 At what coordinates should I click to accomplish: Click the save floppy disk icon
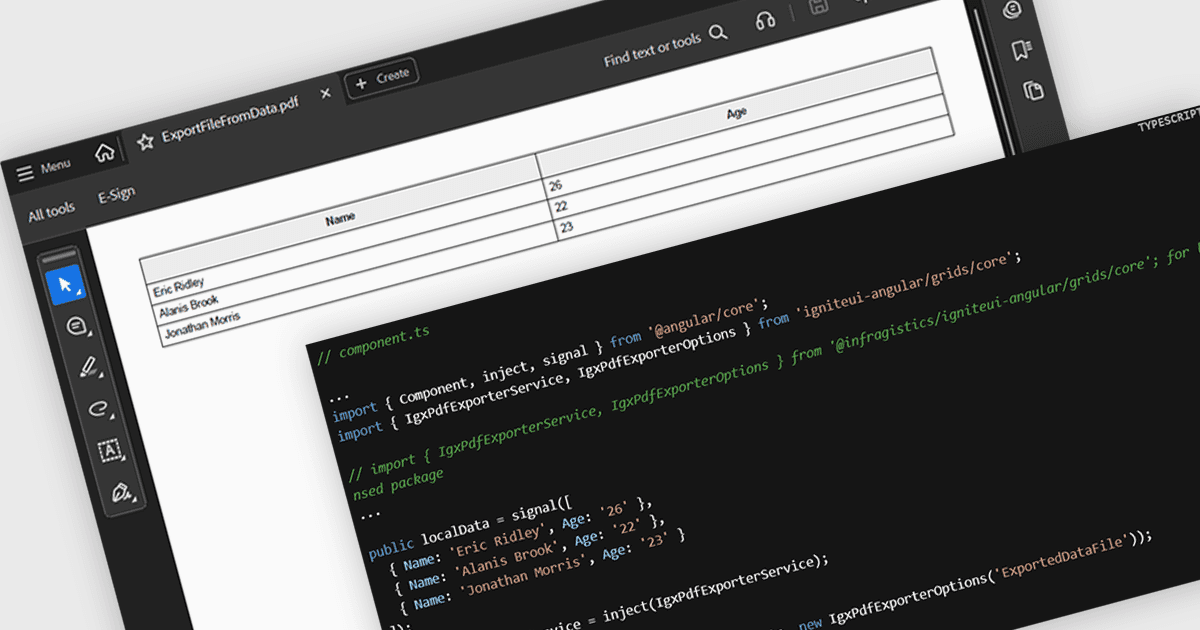[818, 7]
